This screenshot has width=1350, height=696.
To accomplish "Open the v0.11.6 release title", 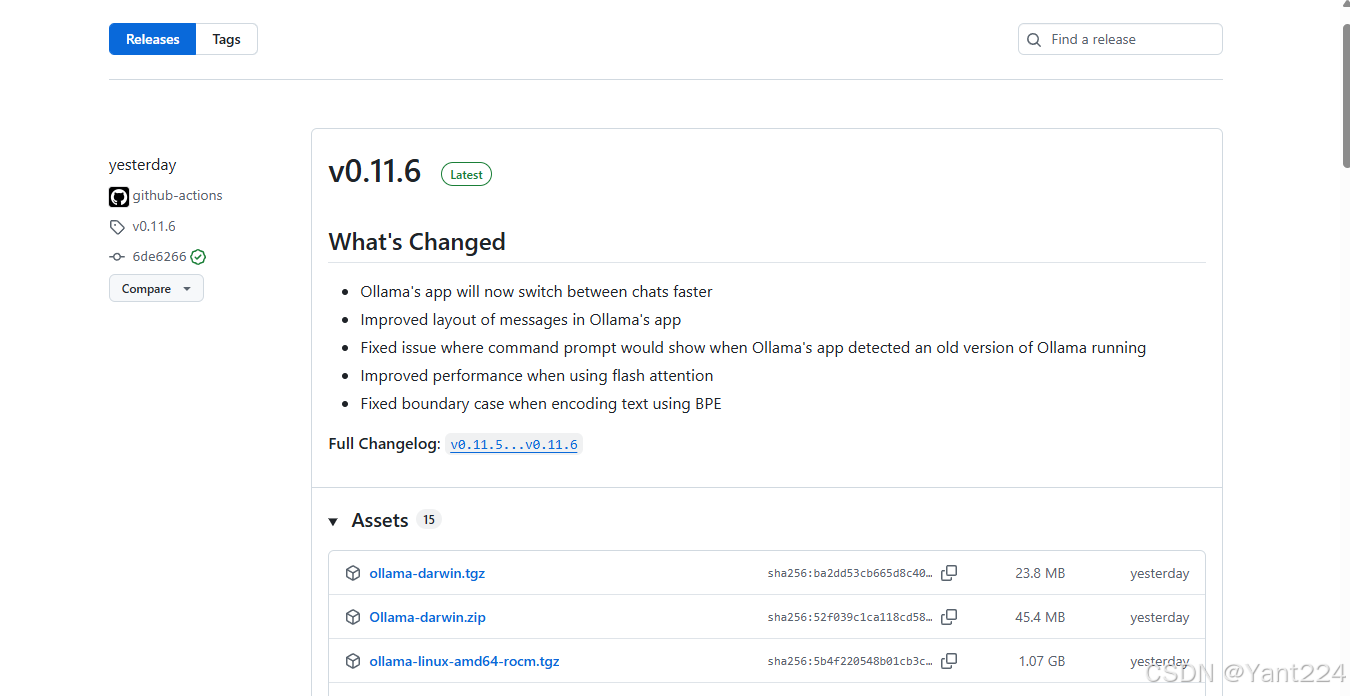I will tap(375, 172).
